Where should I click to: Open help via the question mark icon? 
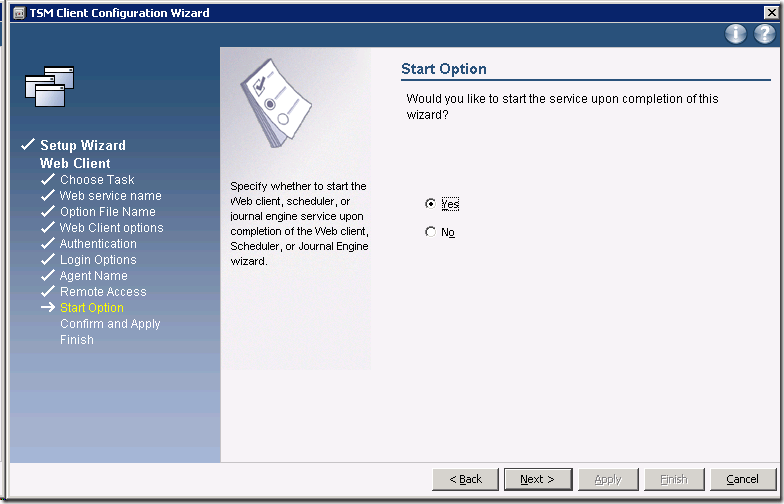pyautogui.click(x=764, y=34)
